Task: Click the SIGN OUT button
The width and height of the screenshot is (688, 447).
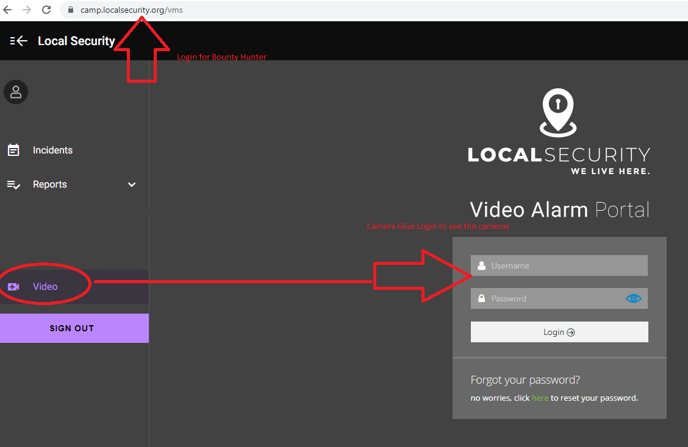Action: (74, 328)
